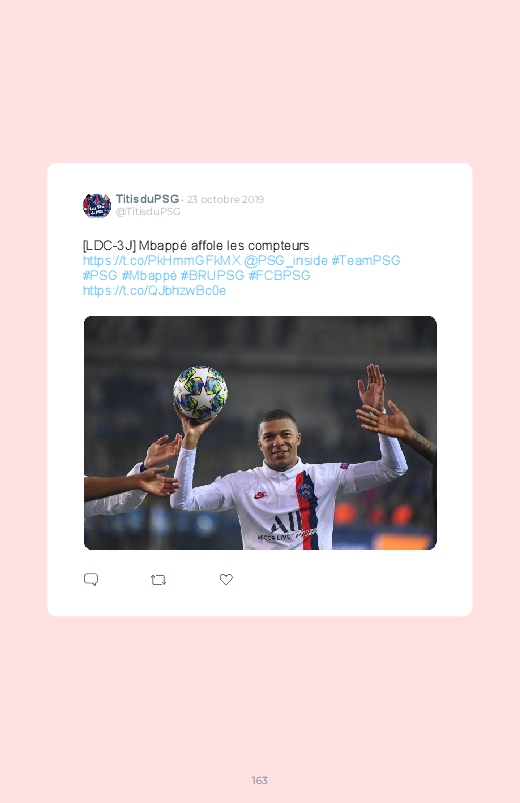Click the reply speech bubble icon

click(91, 579)
